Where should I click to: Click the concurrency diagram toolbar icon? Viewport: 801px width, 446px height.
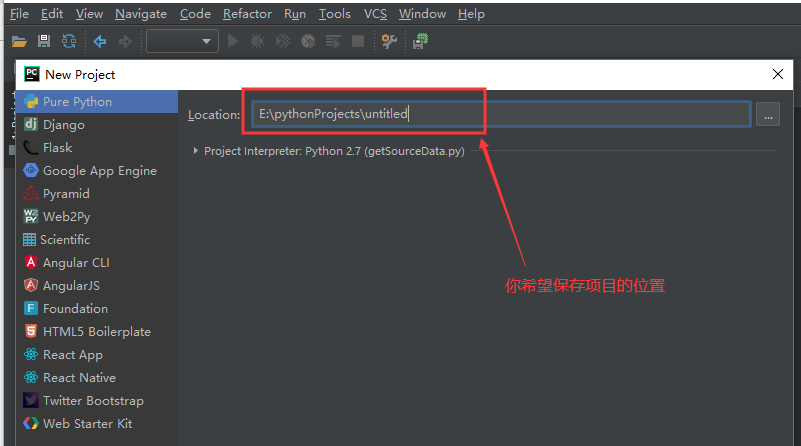pyautogui.click(x=333, y=41)
